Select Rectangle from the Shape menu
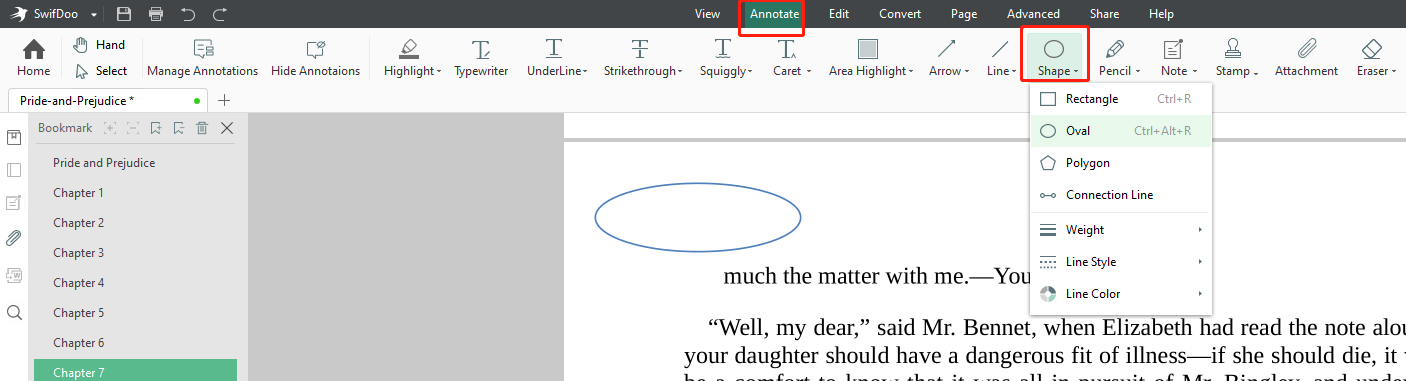The height and width of the screenshot is (381, 1406). [x=1121, y=99]
